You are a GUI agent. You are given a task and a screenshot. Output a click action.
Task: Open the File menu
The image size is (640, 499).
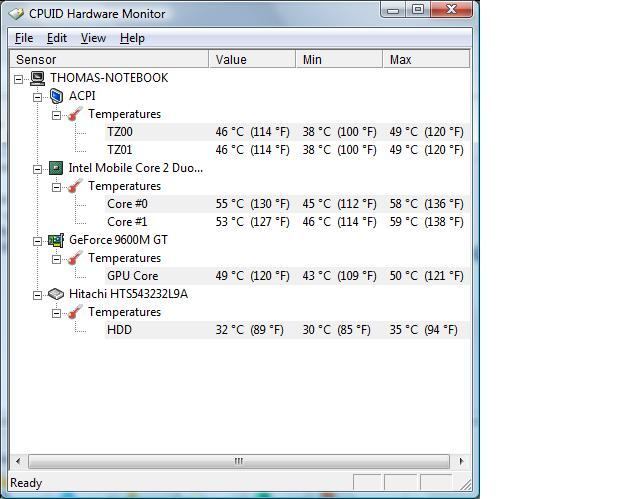coord(24,38)
